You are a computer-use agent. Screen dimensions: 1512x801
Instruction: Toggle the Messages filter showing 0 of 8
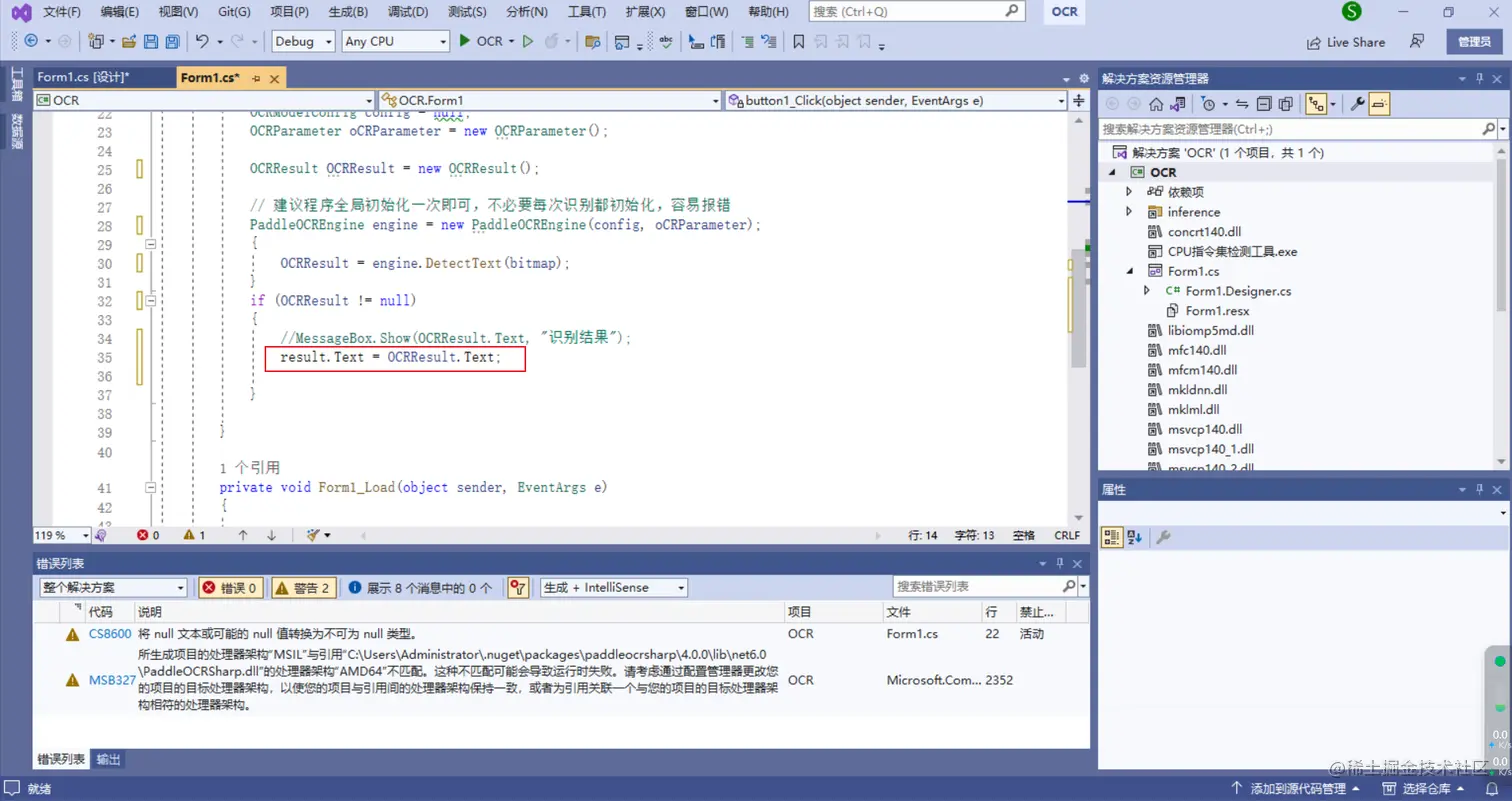pyautogui.click(x=420, y=588)
